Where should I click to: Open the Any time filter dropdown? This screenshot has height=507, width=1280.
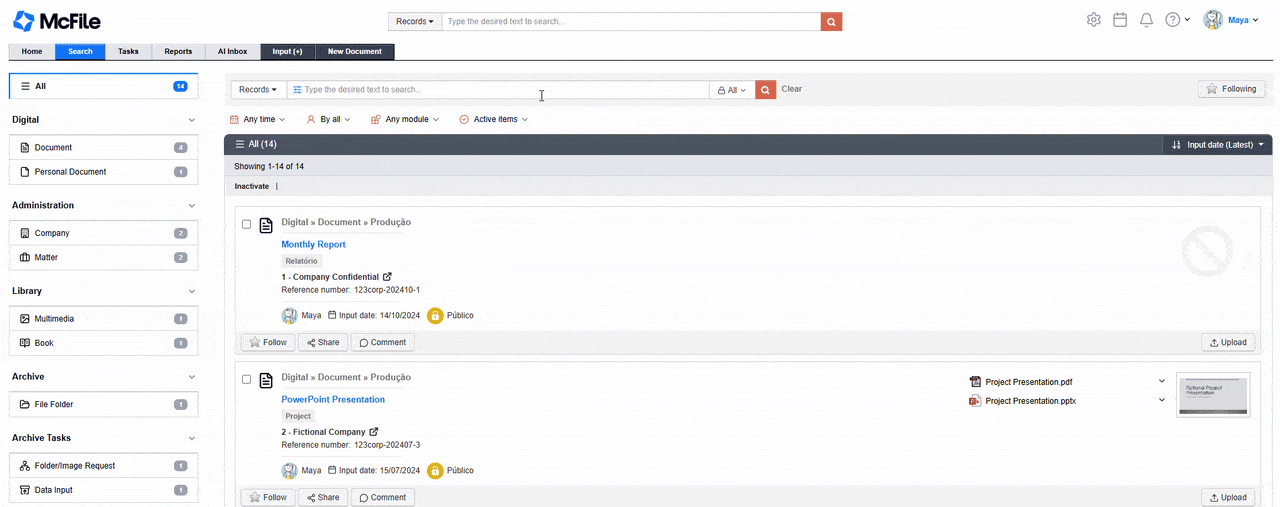click(x=258, y=119)
